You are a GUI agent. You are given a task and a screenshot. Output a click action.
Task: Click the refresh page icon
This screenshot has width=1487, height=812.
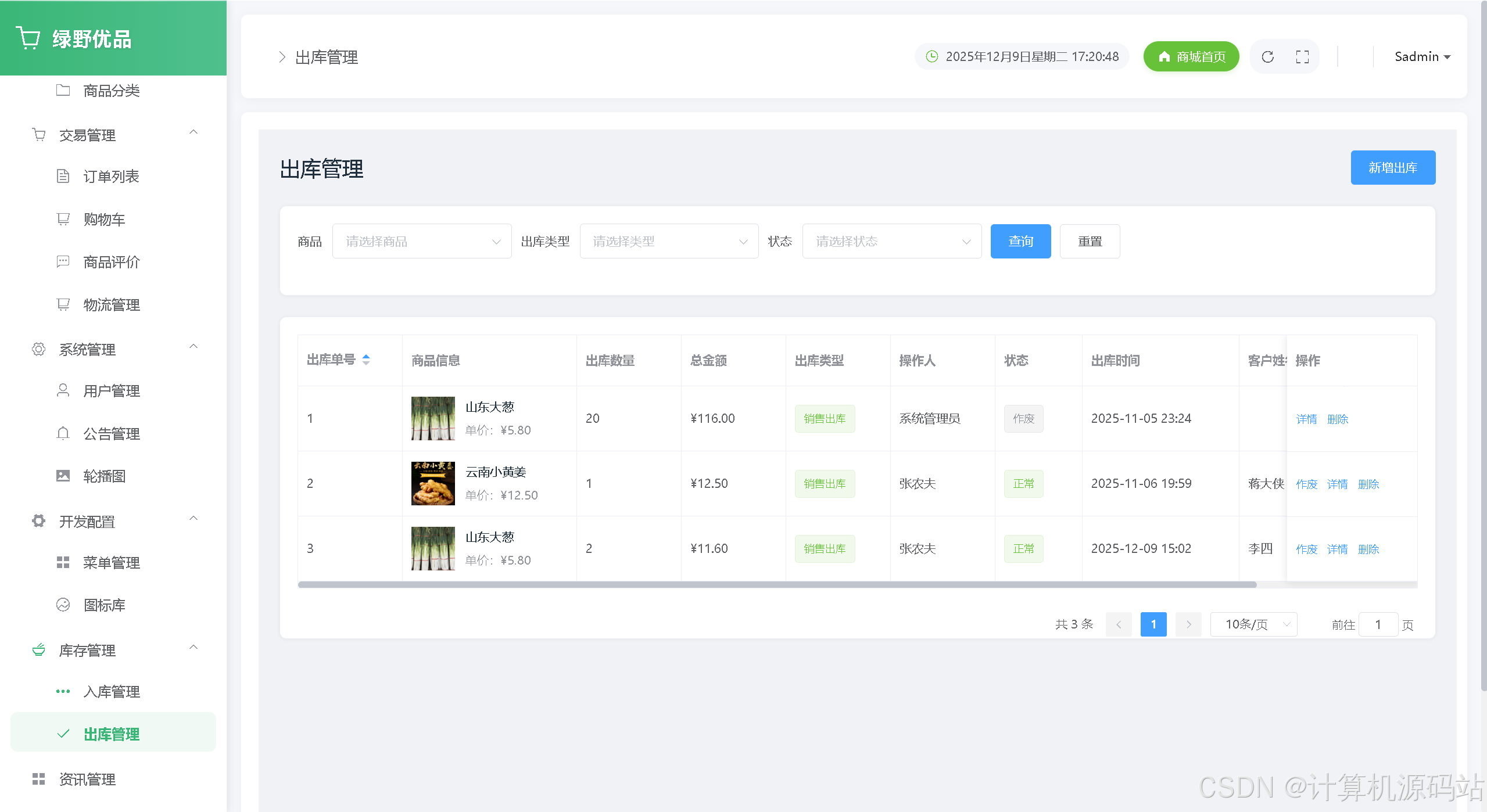1267,57
